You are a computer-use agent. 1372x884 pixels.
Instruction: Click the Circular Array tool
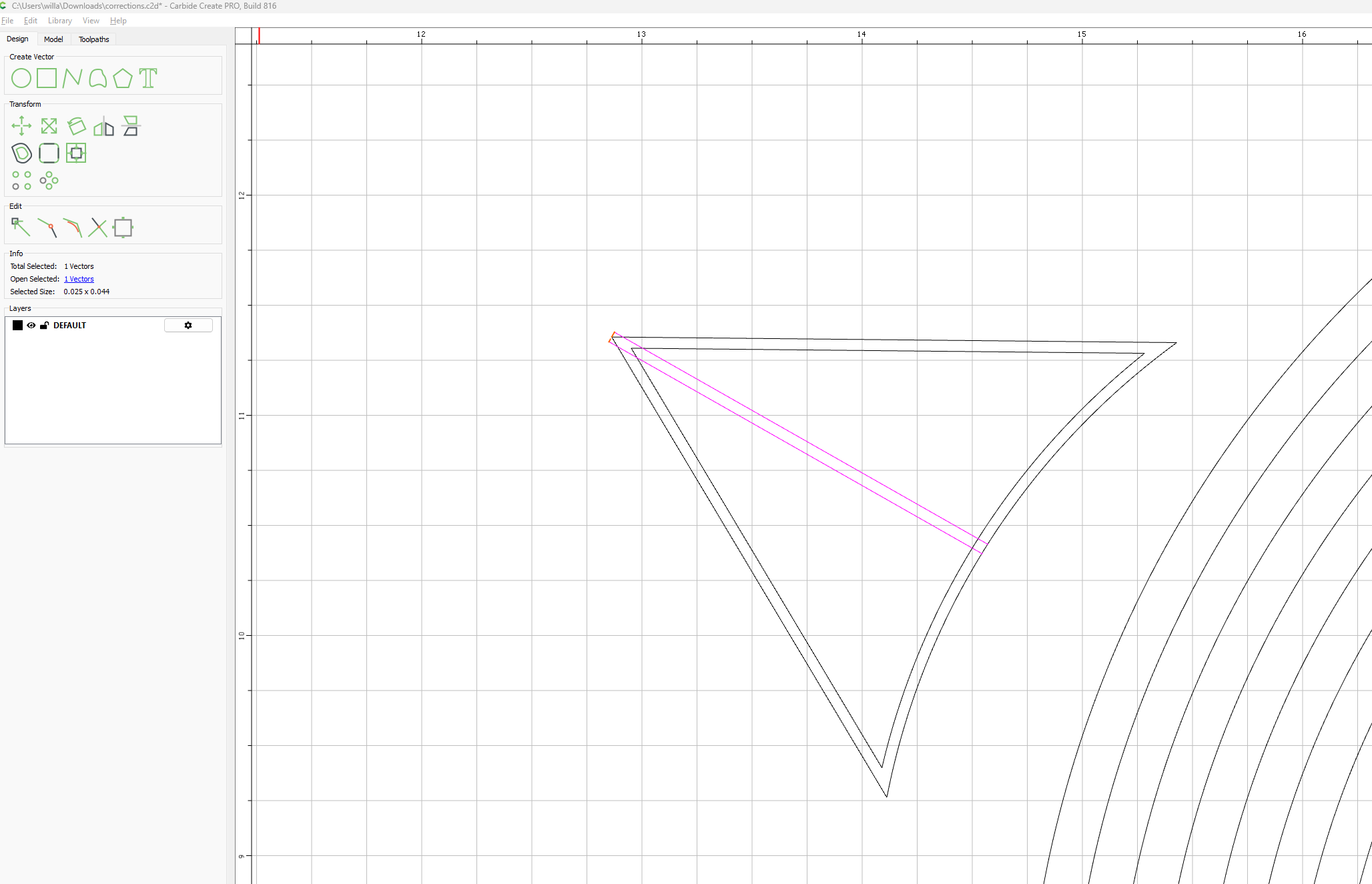pos(49,181)
